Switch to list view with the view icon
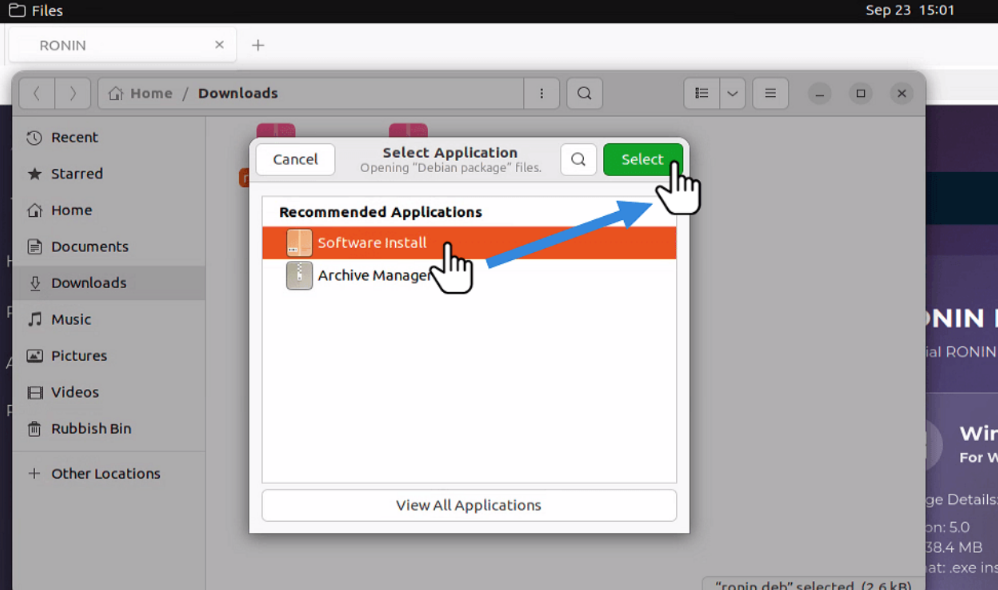 (702, 93)
